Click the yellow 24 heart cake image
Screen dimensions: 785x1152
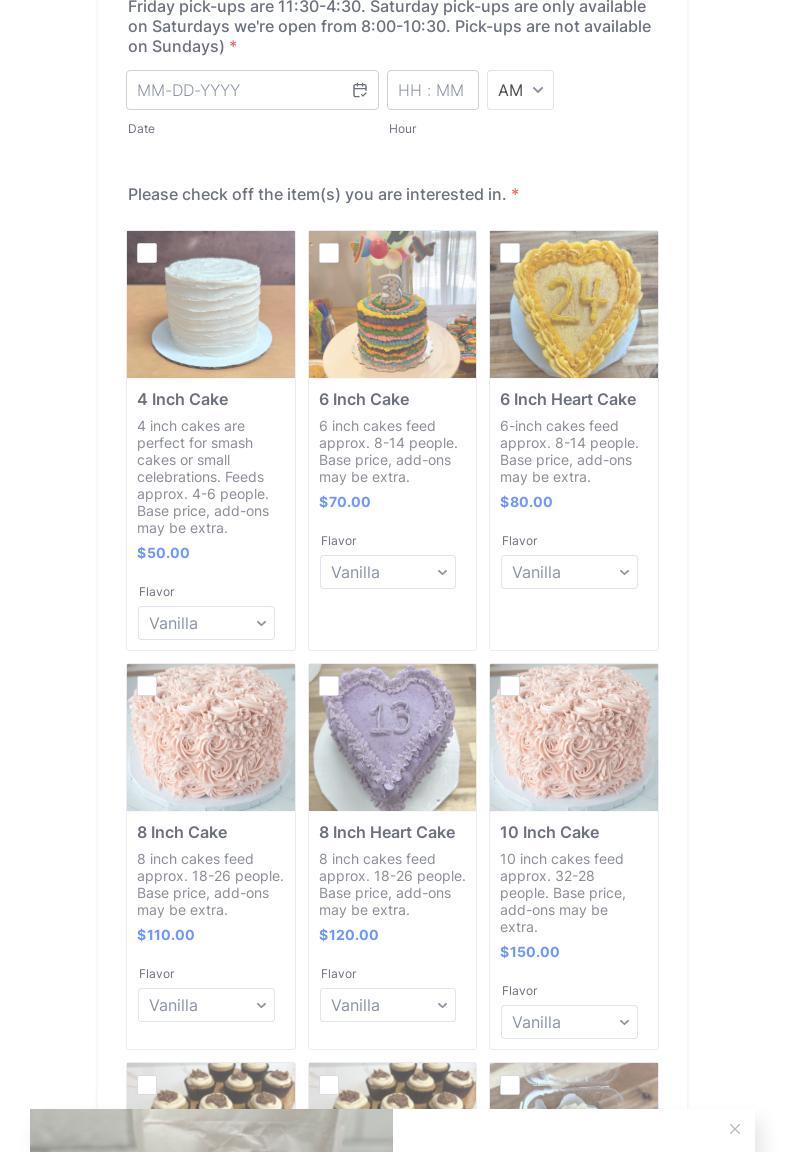[574, 305]
